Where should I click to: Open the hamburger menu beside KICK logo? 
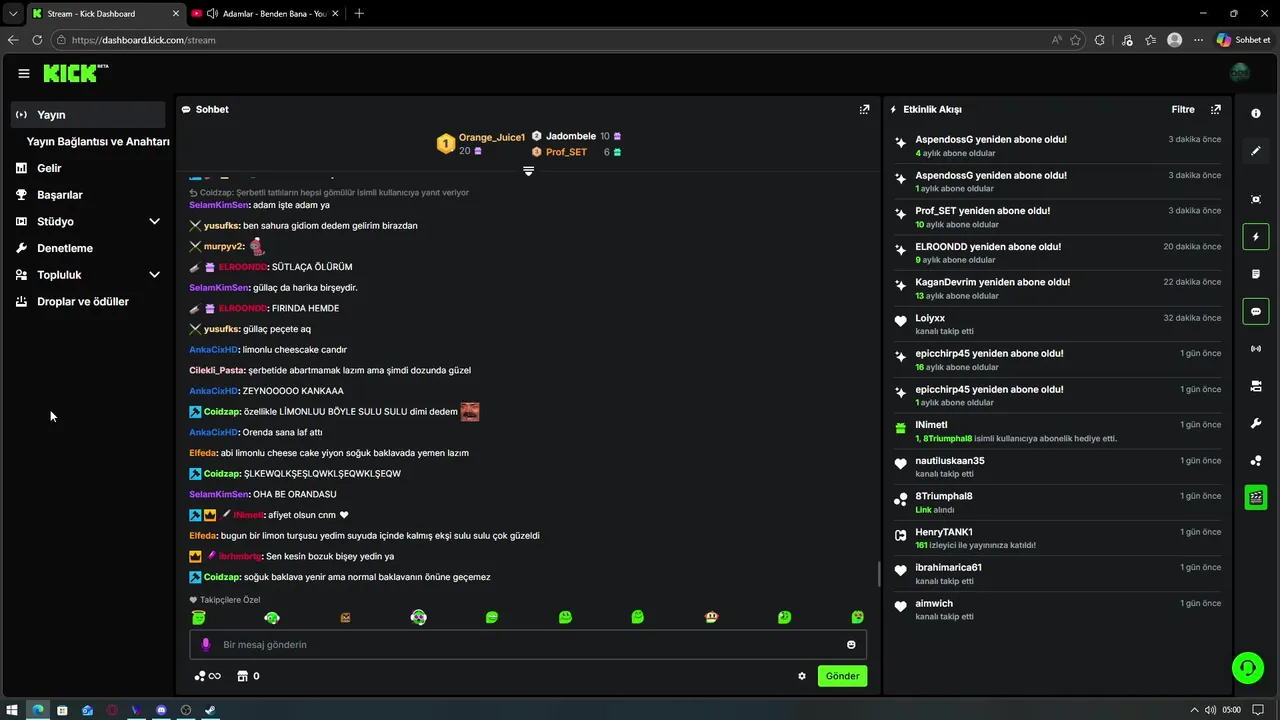pos(24,73)
